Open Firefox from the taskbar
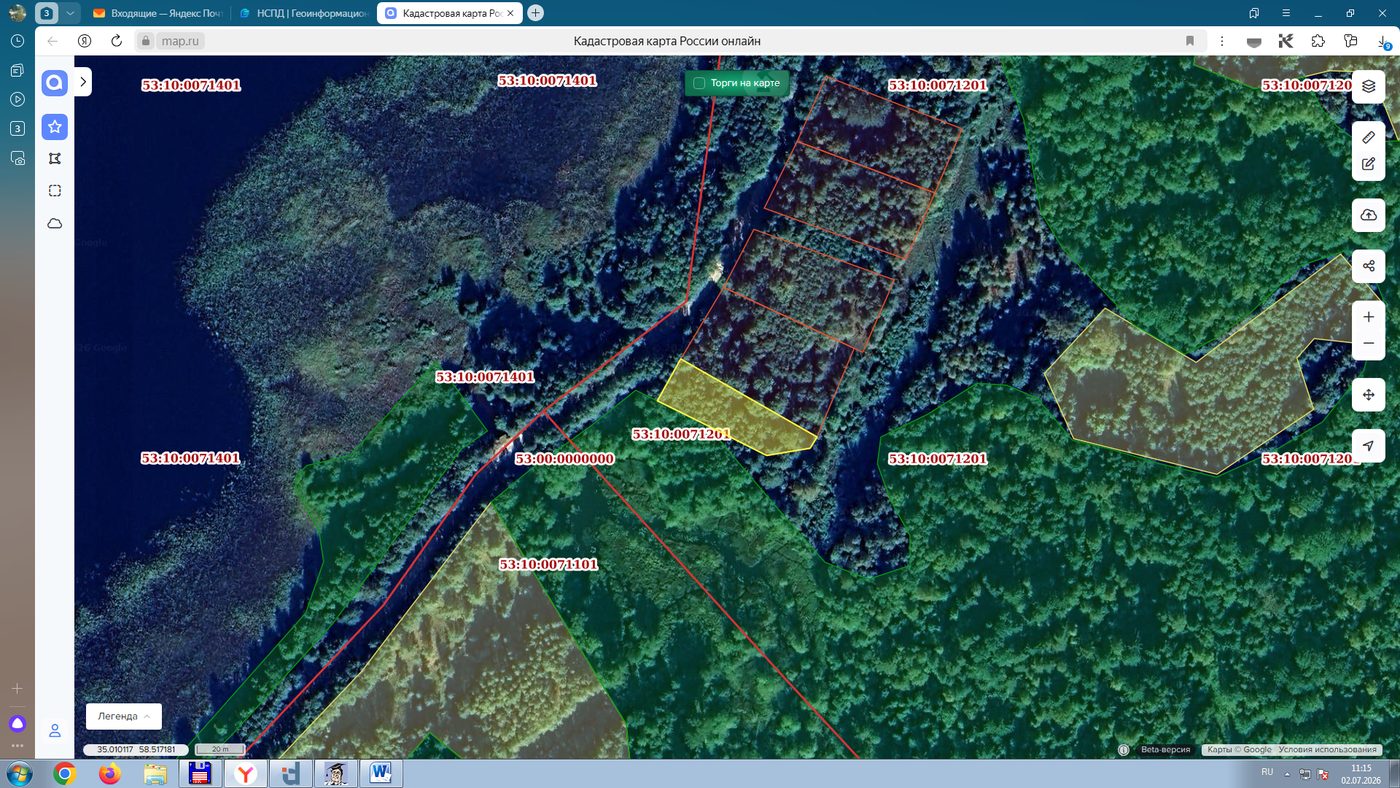This screenshot has height=788, width=1400. (110, 773)
